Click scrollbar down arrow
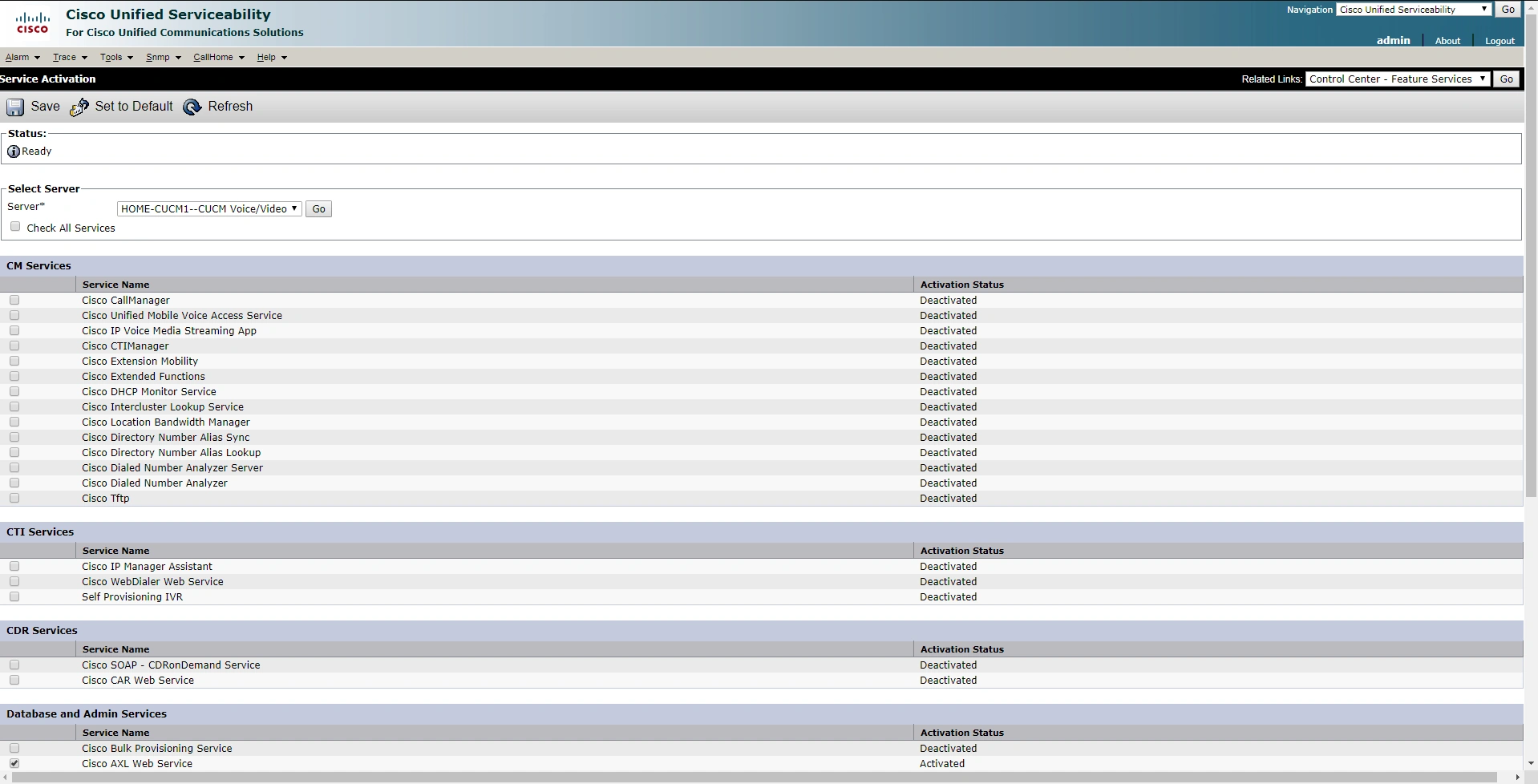1538x784 pixels. (1531, 763)
